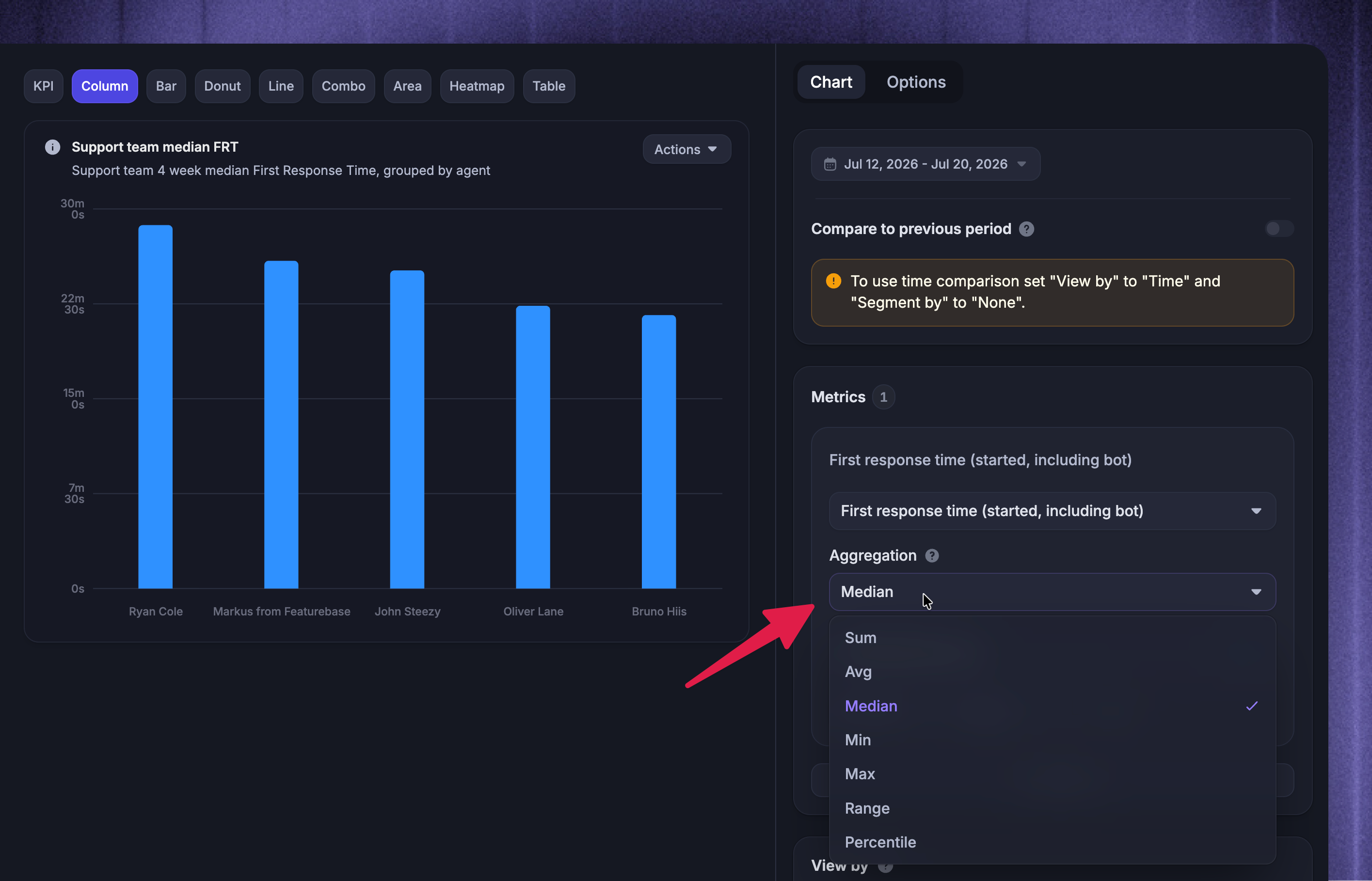This screenshot has width=1372, height=881.
Task: Click the Support team median FRT title
Action: (x=155, y=147)
